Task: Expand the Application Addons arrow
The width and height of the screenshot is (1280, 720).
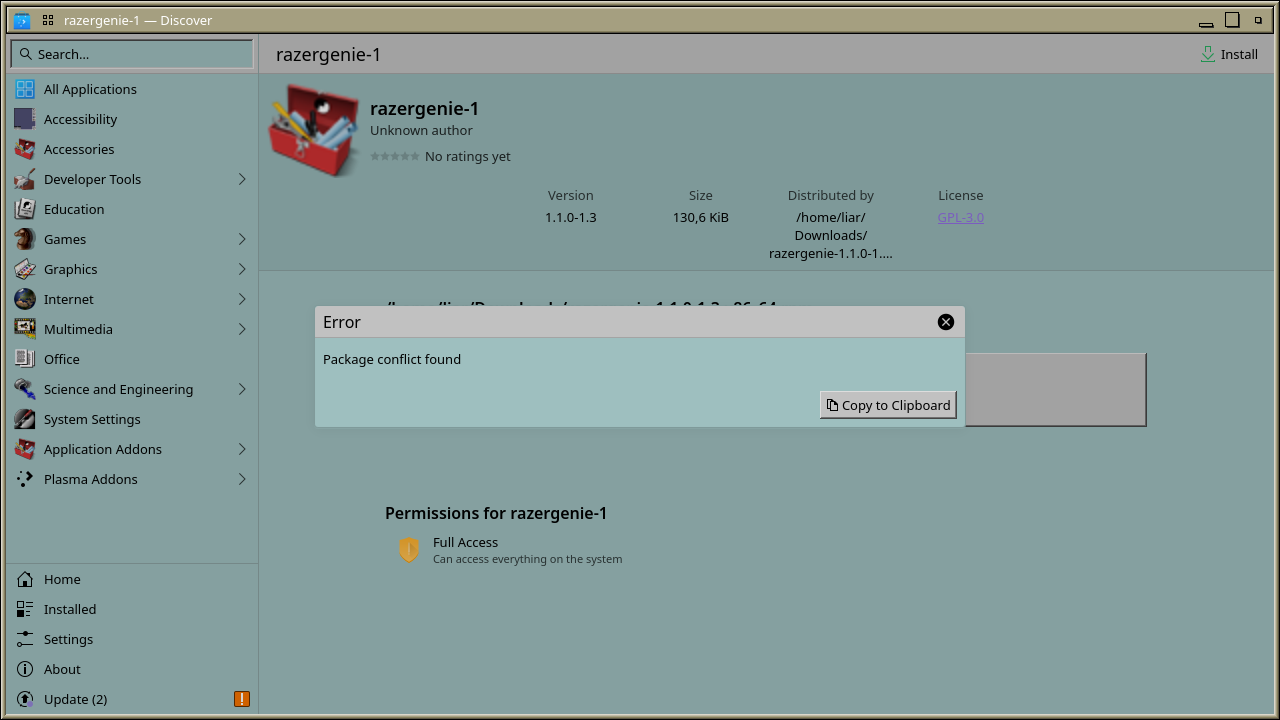Action: [242, 449]
